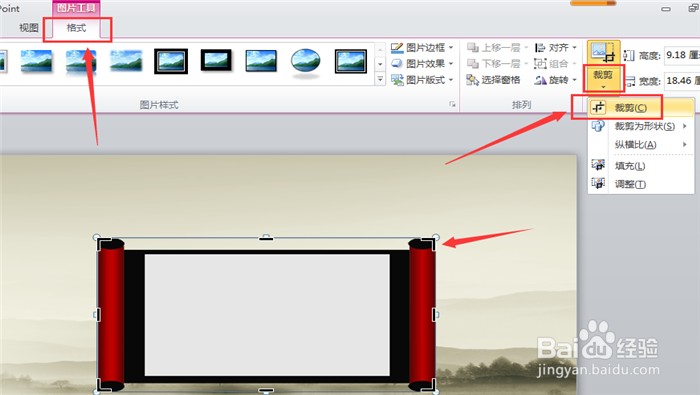Open the 图片样式 dialog launcher
This screenshot has width=700, height=395.
[x=452, y=104]
